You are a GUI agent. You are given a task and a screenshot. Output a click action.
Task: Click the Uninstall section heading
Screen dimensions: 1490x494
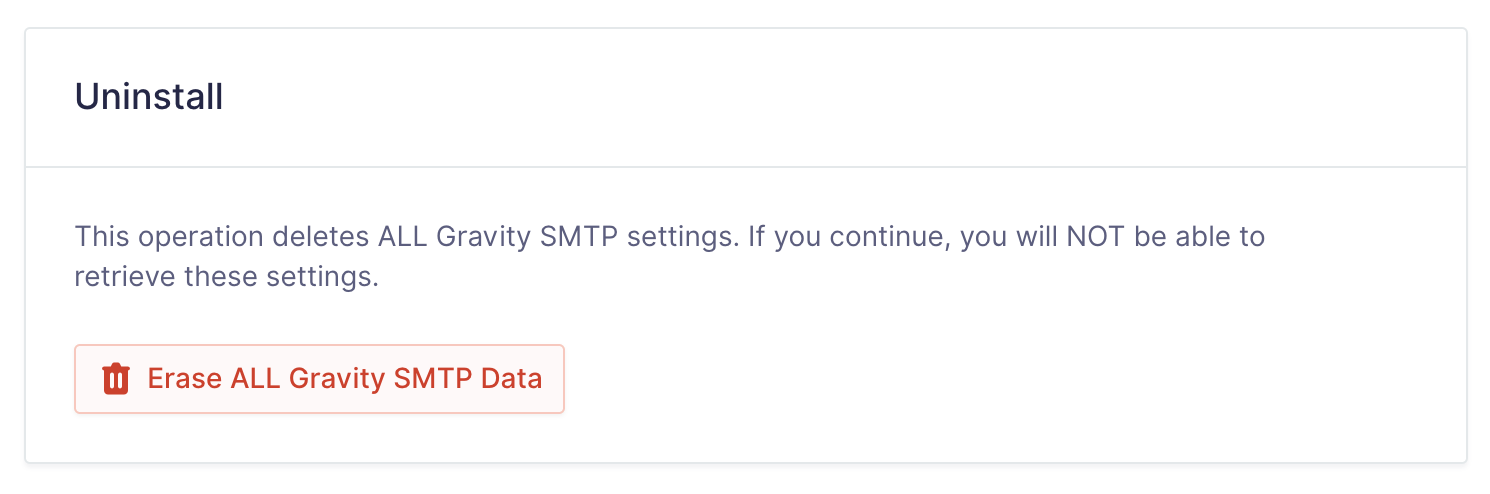coord(149,97)
